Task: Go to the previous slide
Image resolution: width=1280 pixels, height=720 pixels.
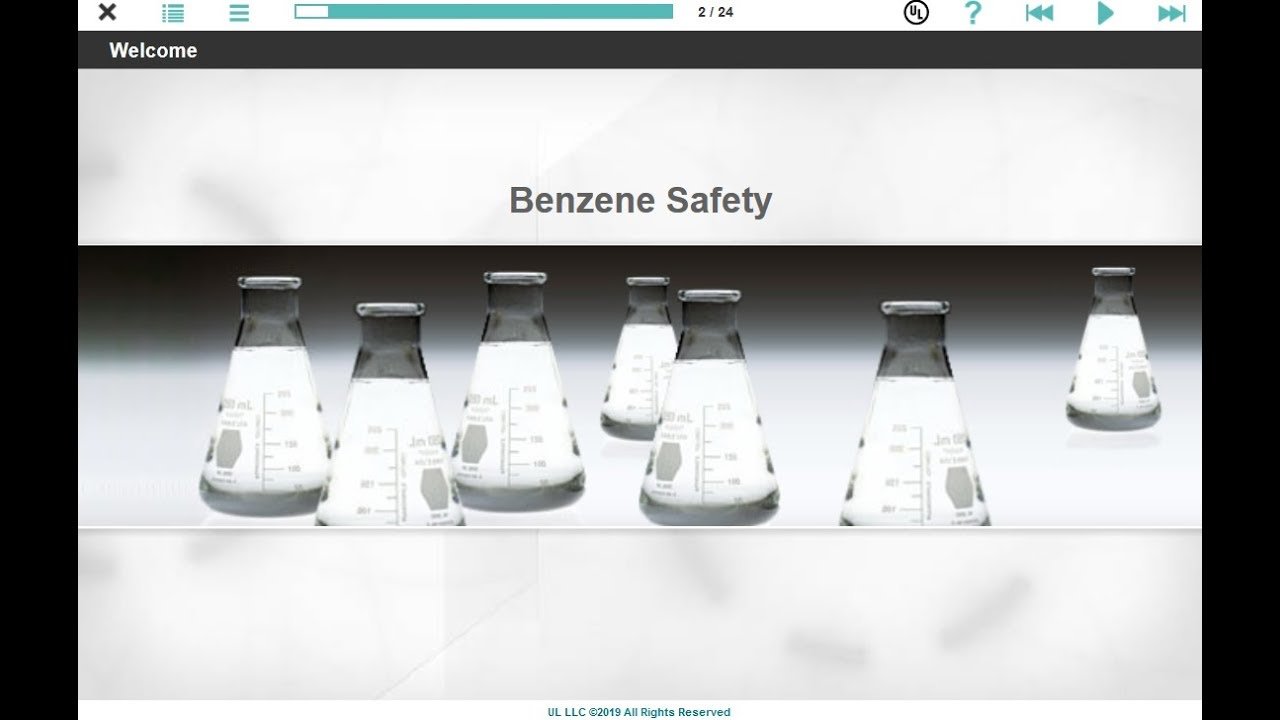Action: [1039, 13]
